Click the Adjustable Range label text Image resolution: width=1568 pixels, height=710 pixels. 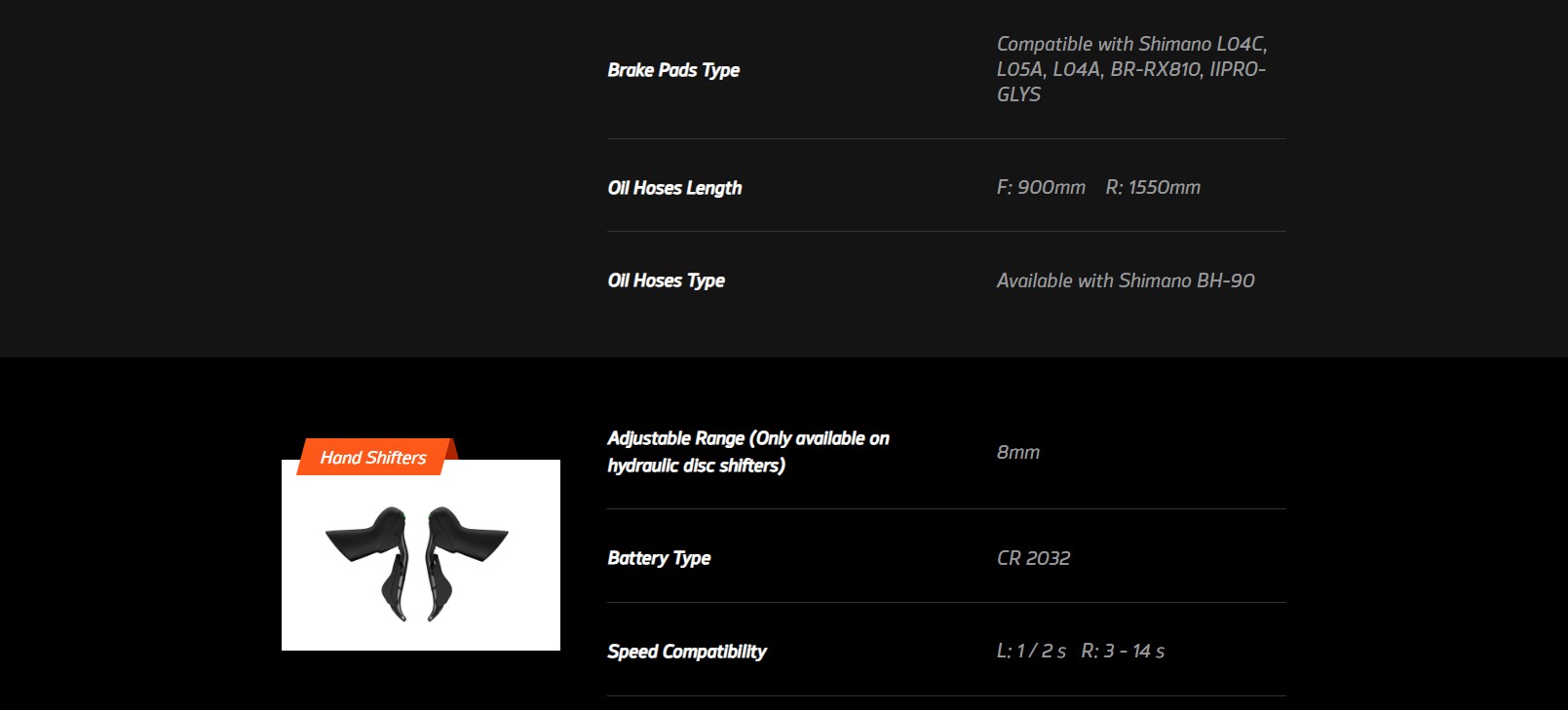tap(747, 452)
